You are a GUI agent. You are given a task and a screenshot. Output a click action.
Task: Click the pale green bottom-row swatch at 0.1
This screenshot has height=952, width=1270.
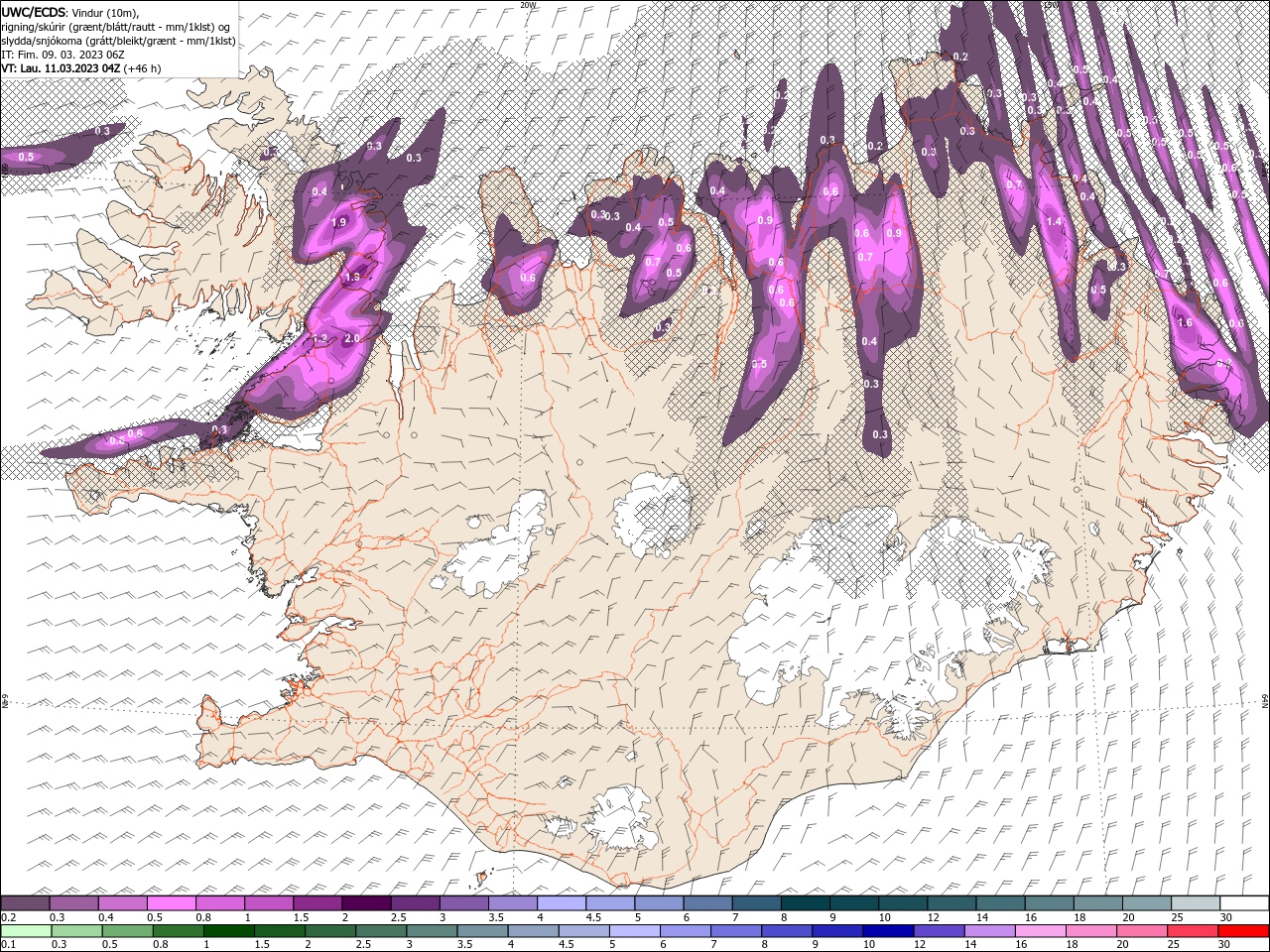click(25, 931)
